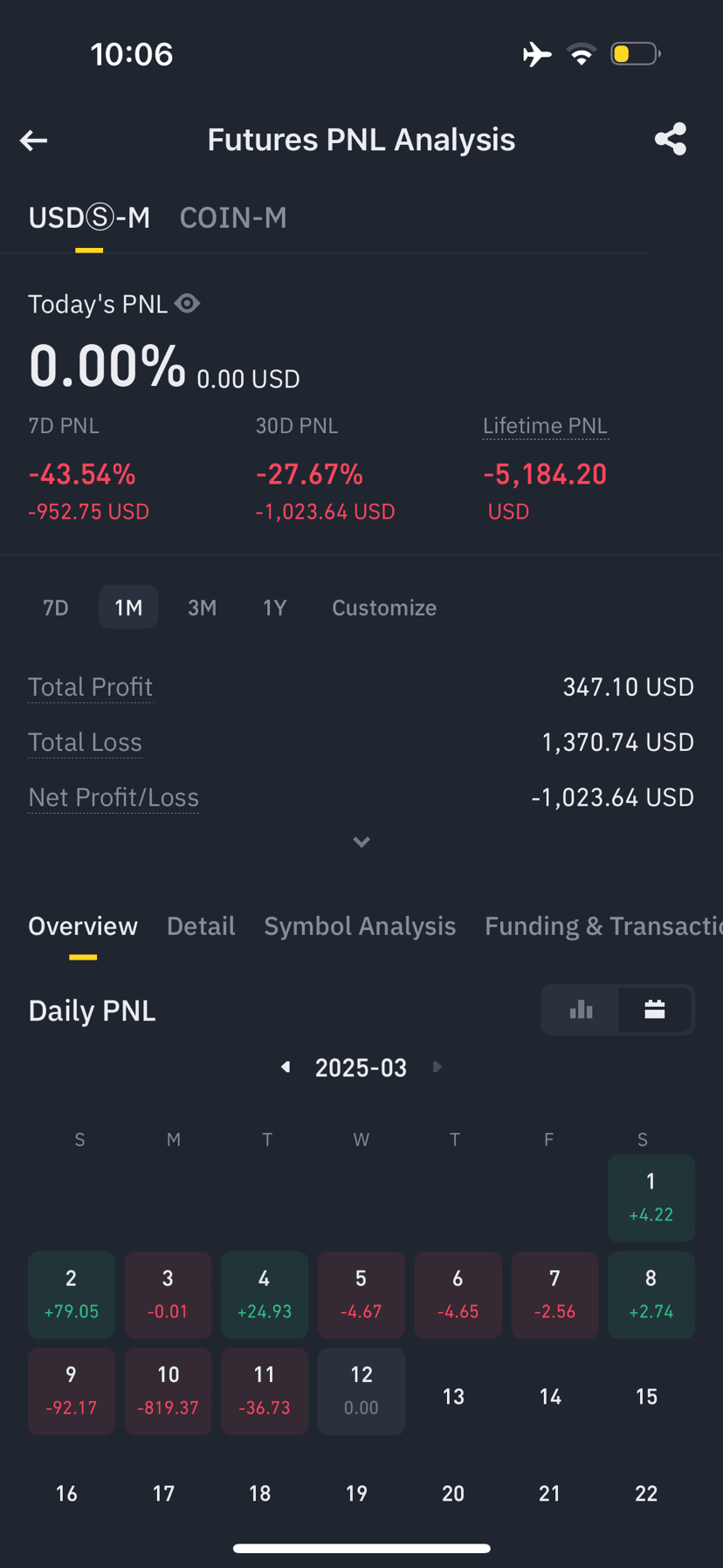Image resolution: width=723 pixels, height=1568 pixels.
Task: Tap the Lifetime PNL label
Action: pyautogui.click(x=545, y=425)
